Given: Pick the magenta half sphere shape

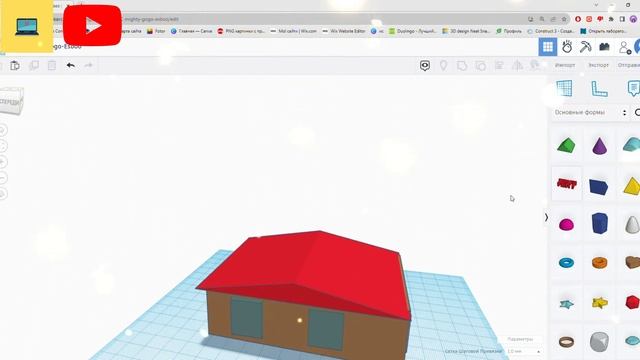Looking at the screenshot, I should click(x=566, y=224).
